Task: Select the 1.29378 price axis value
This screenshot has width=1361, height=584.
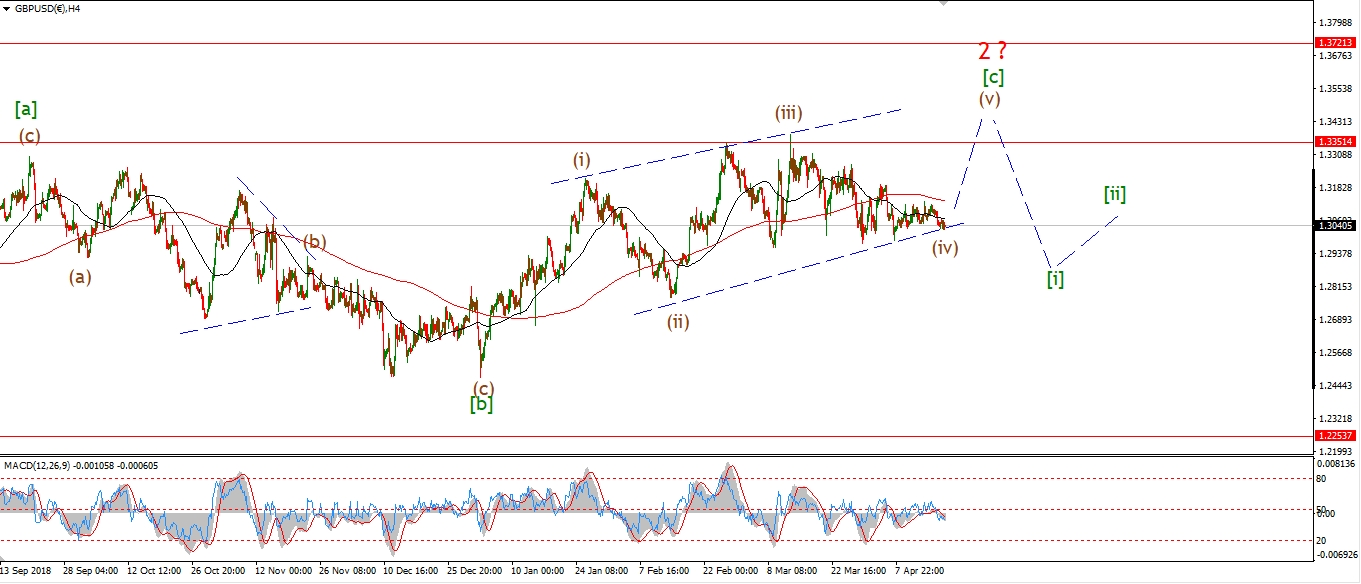Action: pos(1338,254)
